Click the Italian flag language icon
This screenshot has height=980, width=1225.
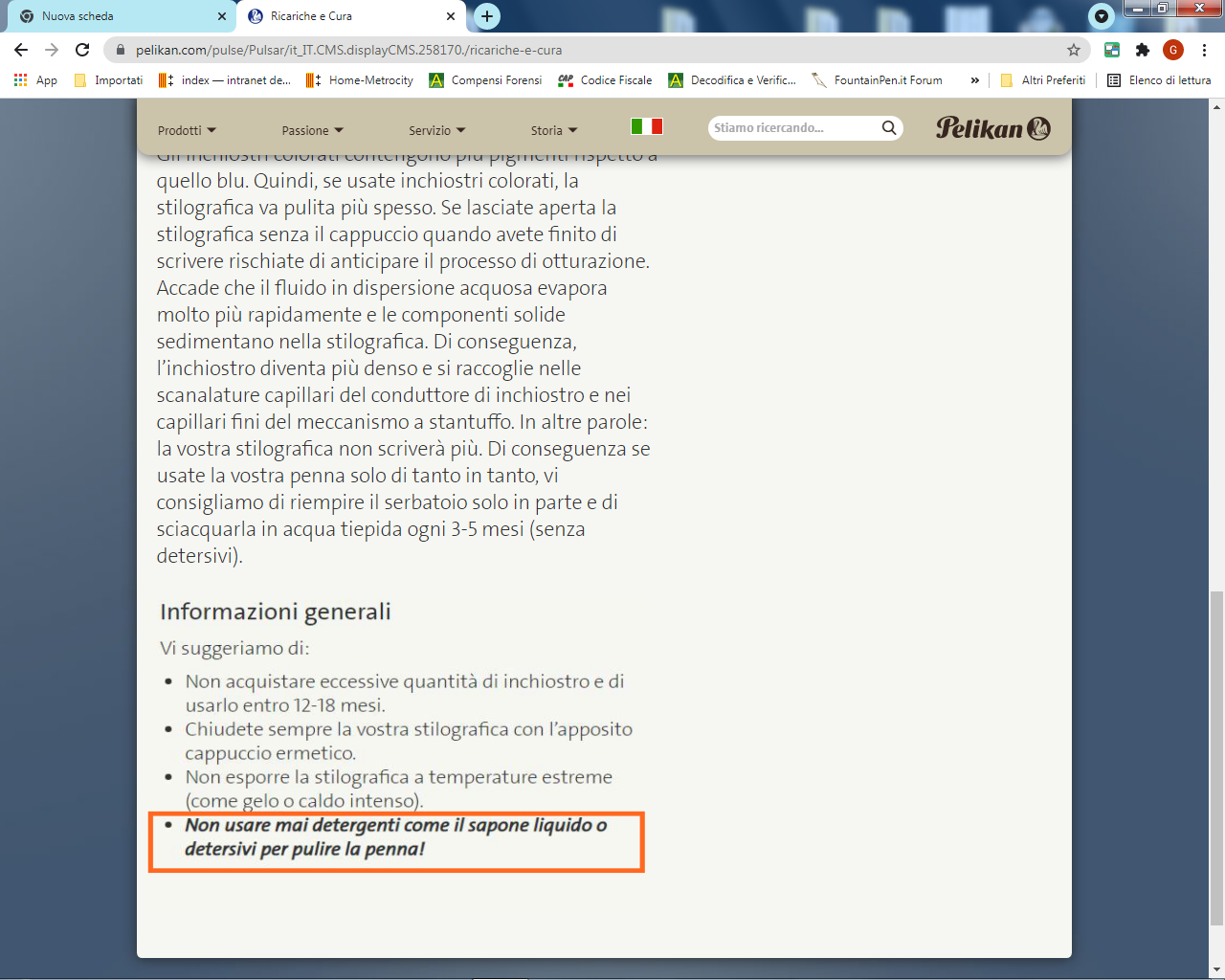[647, 126]
